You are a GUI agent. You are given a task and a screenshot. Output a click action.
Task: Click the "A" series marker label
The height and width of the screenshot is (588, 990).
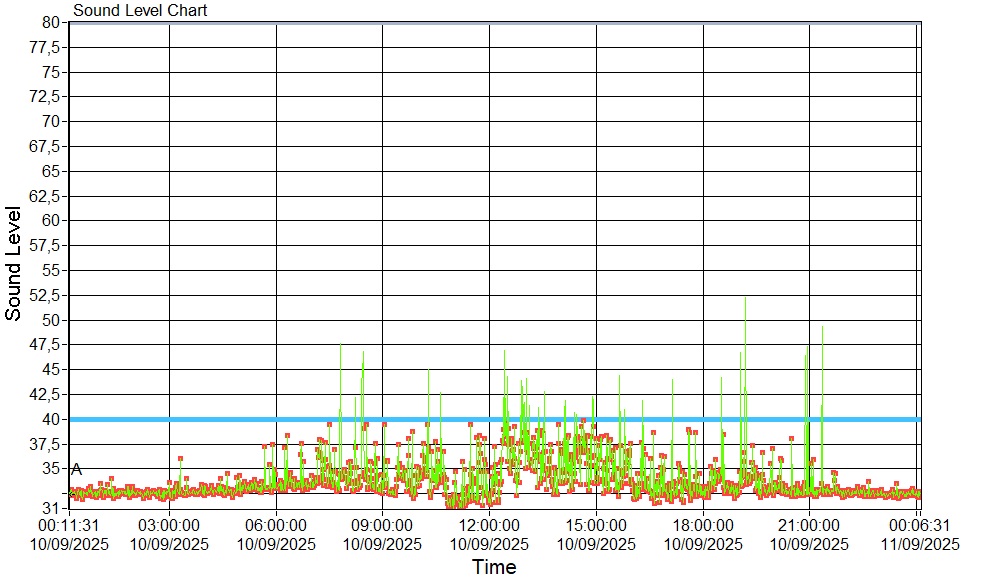(x=76, y=469)
